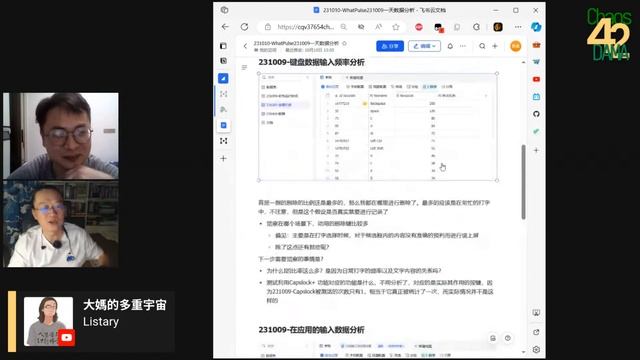Click the value 230 in the Backspace row
The width and height of the screenshot is (640, 360).
pos(432,104)
